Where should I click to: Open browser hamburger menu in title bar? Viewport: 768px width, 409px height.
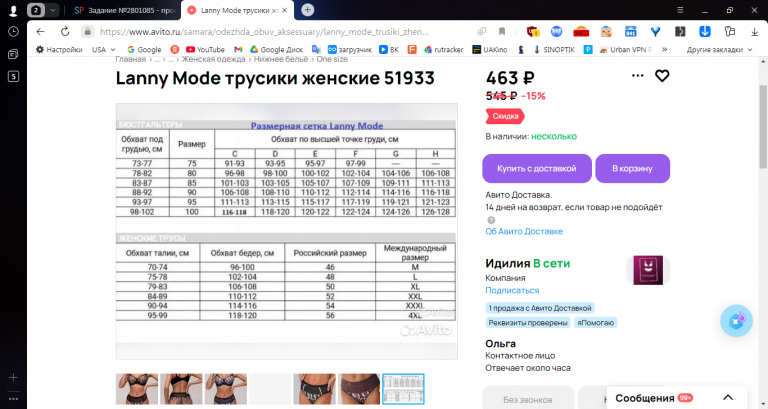[x=680, y=10]
